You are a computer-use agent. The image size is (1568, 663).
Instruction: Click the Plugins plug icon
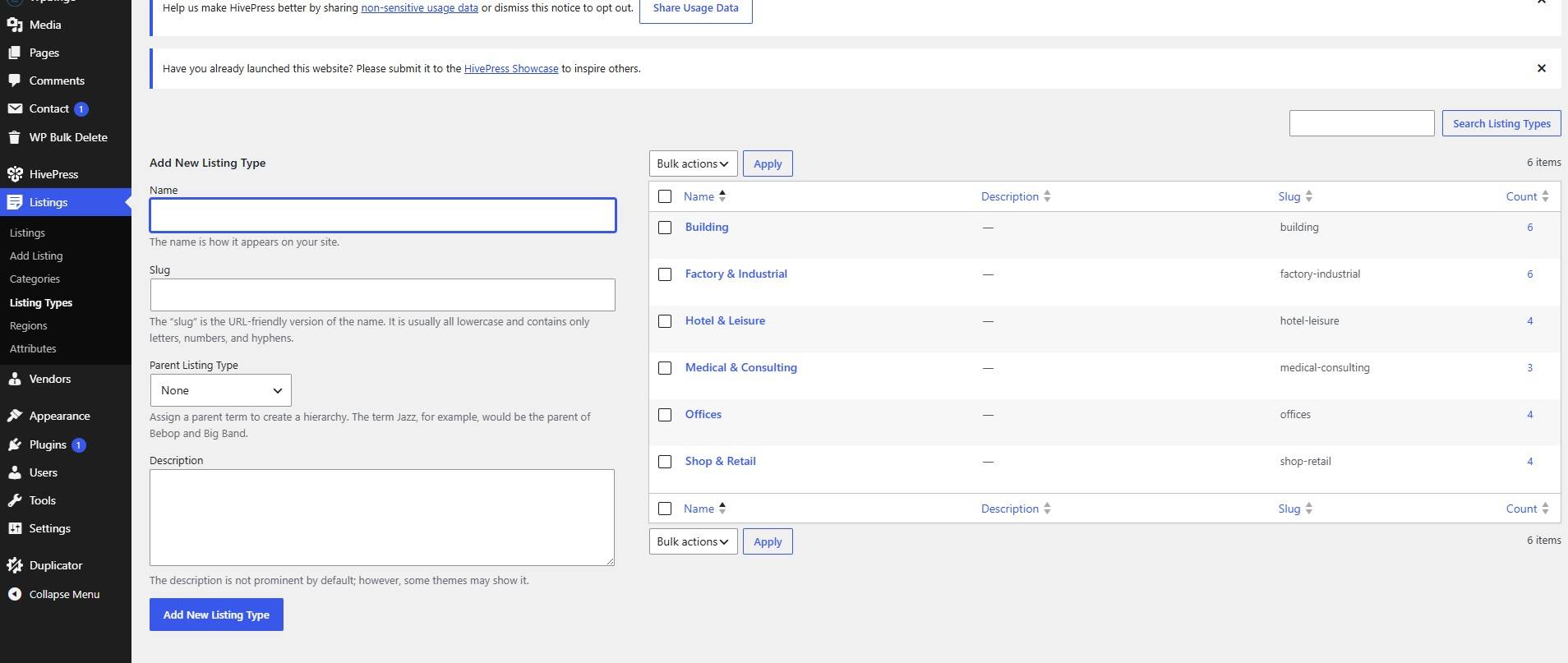point(14,444)
